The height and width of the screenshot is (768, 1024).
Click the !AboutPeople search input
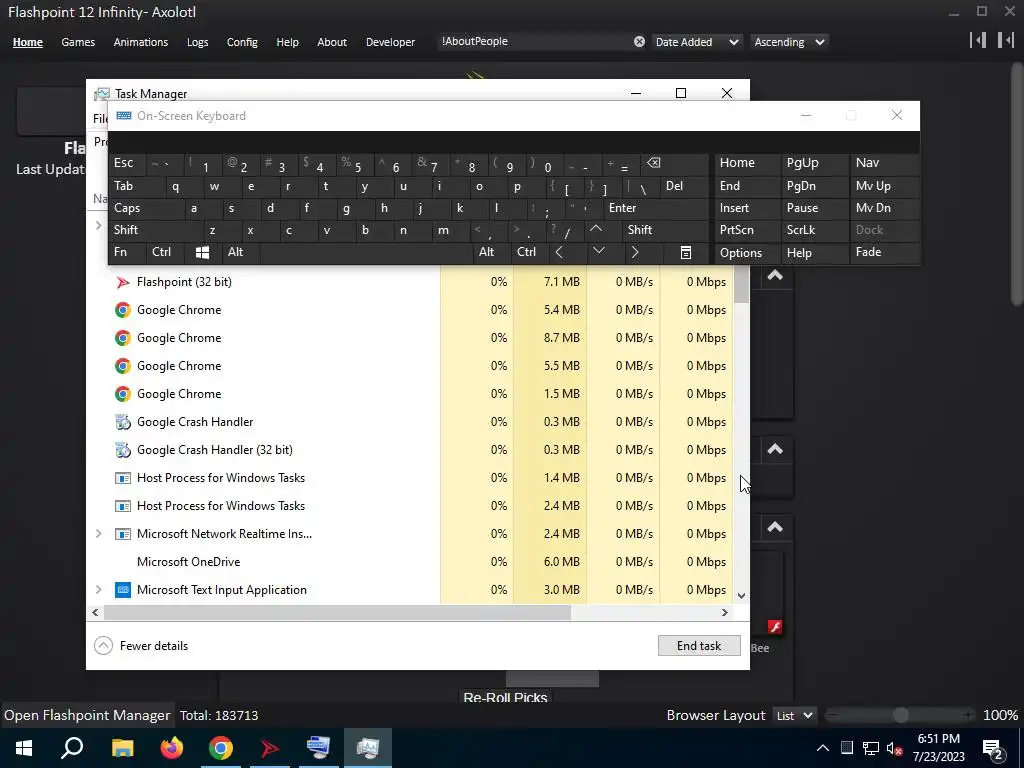tap(536, 42)
